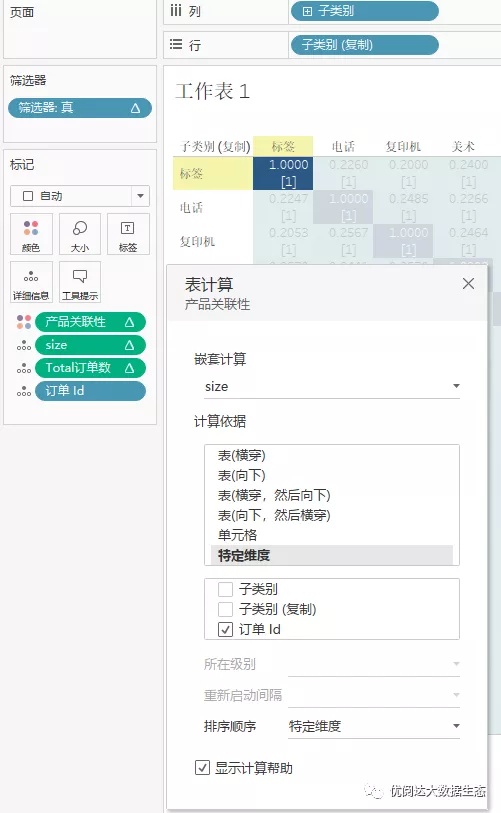Close the 表计算 dialog
The height and width of the screenshot is (813, 501).
tap(468, 284)
